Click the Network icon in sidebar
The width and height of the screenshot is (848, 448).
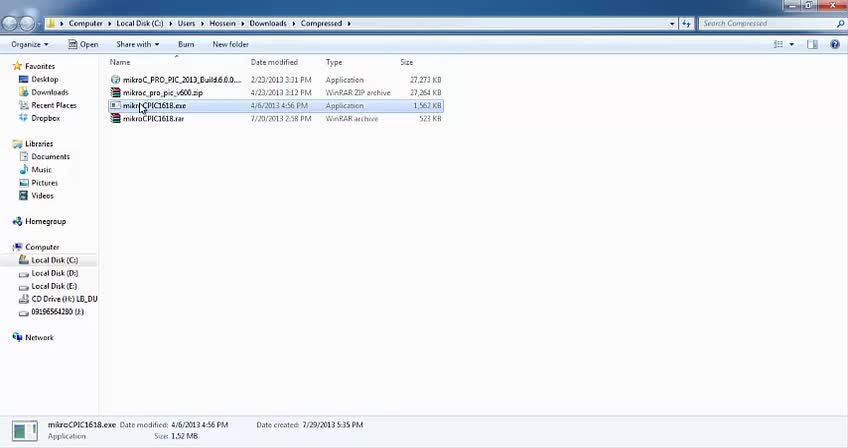point(17,337)
